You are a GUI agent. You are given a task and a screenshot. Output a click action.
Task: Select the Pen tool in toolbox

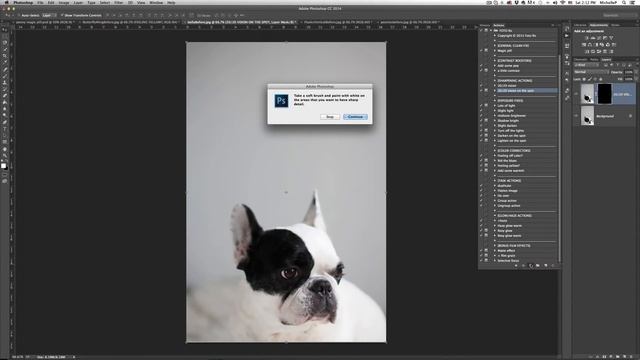click(x=5, y=122)
